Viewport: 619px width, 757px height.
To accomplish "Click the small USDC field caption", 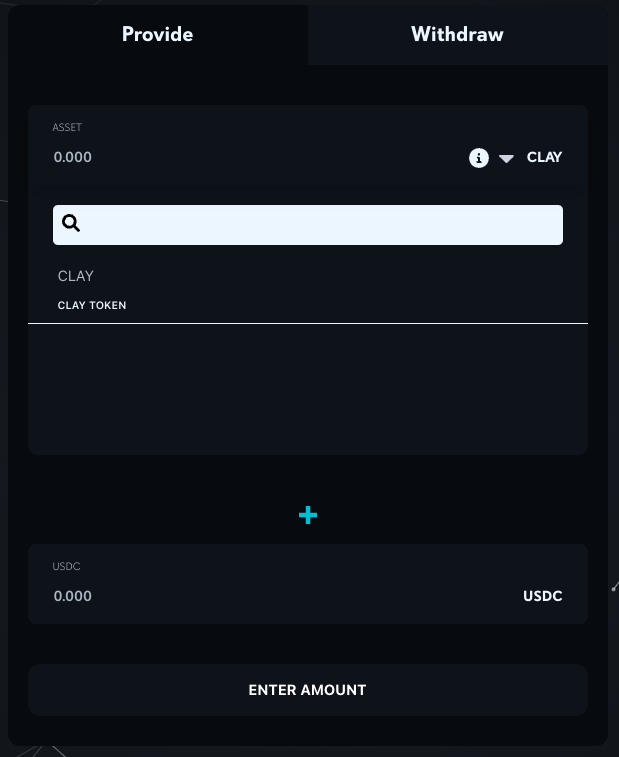I will [65, 567].
